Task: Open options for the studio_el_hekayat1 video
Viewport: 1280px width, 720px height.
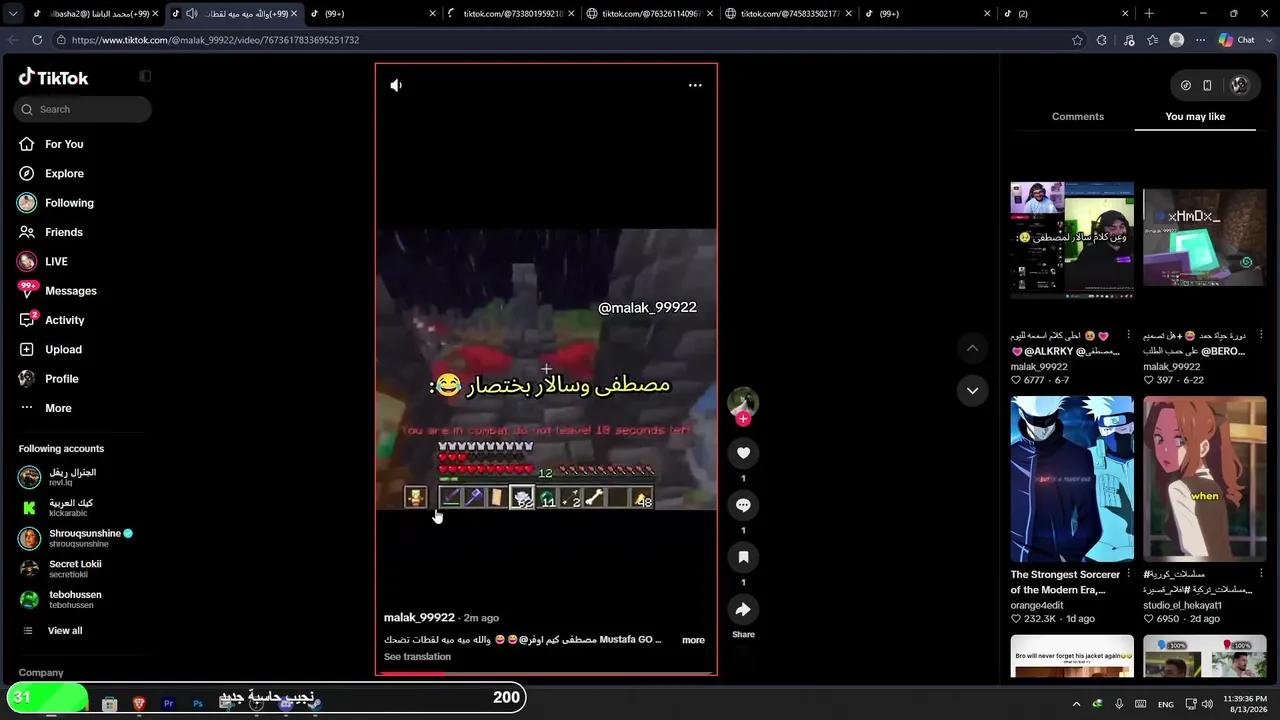Action: [1261, 575]
